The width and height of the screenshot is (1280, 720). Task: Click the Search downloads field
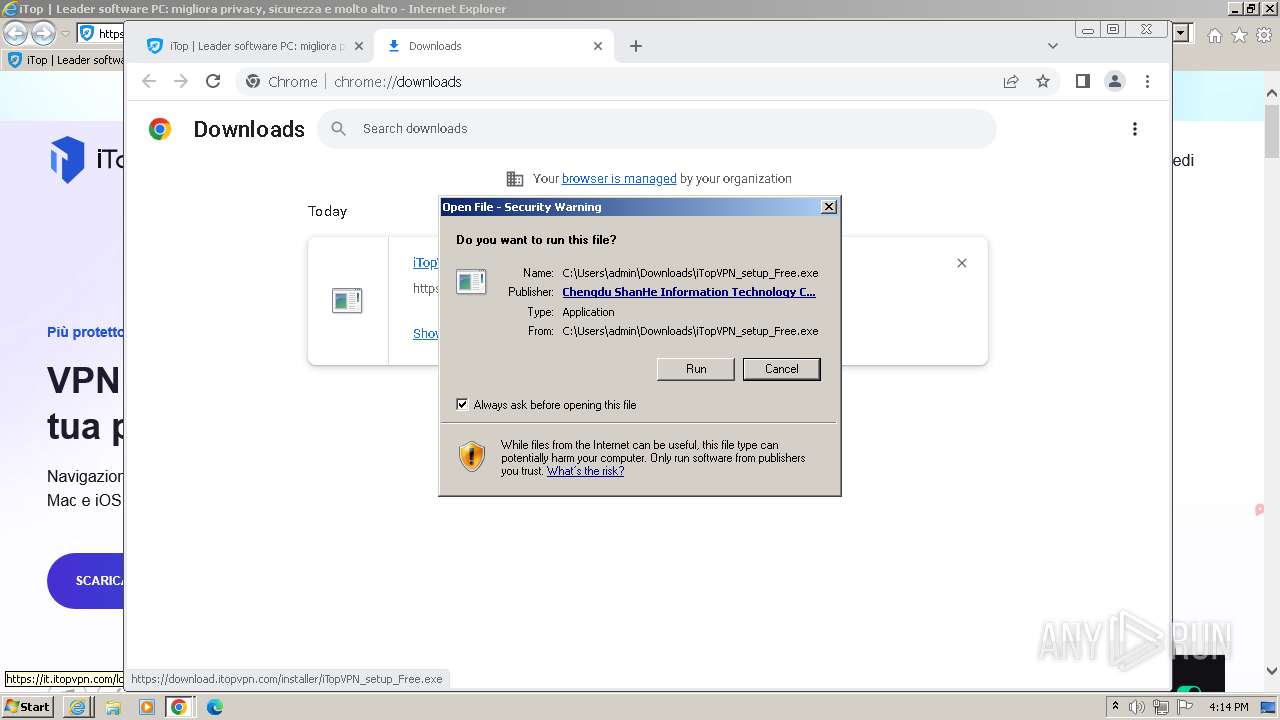657,129
